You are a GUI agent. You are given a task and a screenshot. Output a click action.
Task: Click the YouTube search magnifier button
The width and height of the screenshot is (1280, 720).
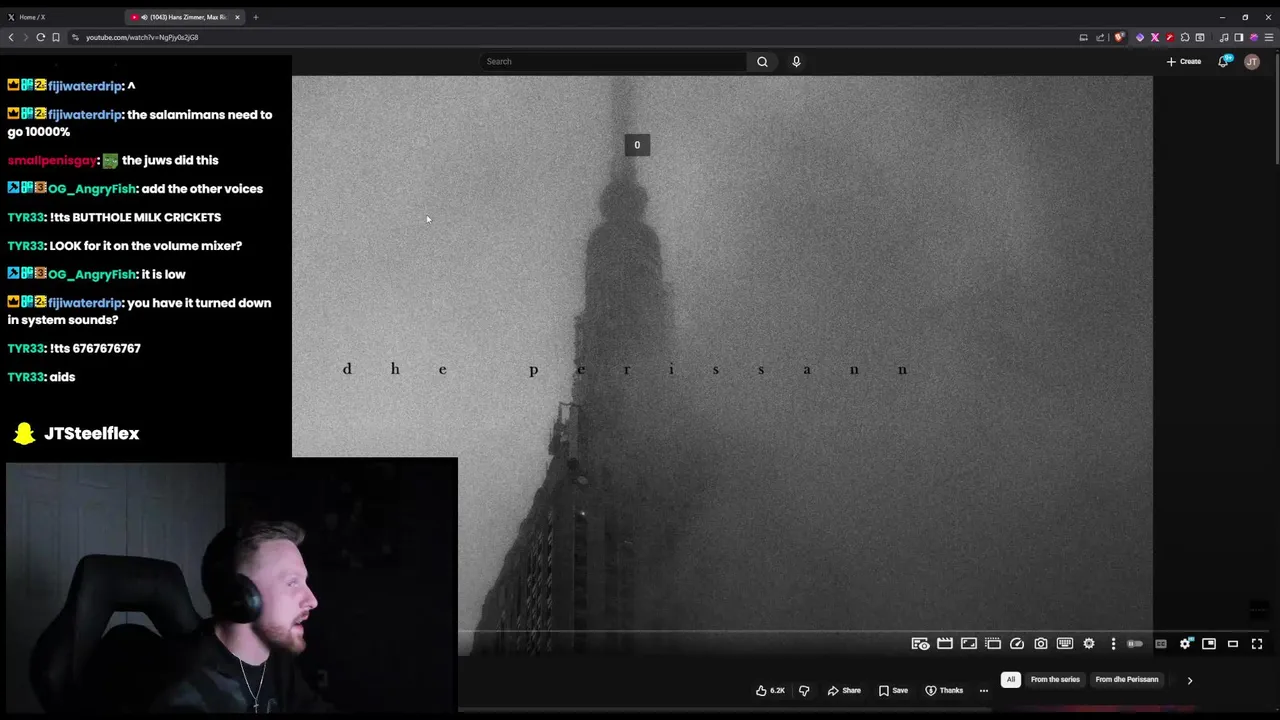pos(762,61)
